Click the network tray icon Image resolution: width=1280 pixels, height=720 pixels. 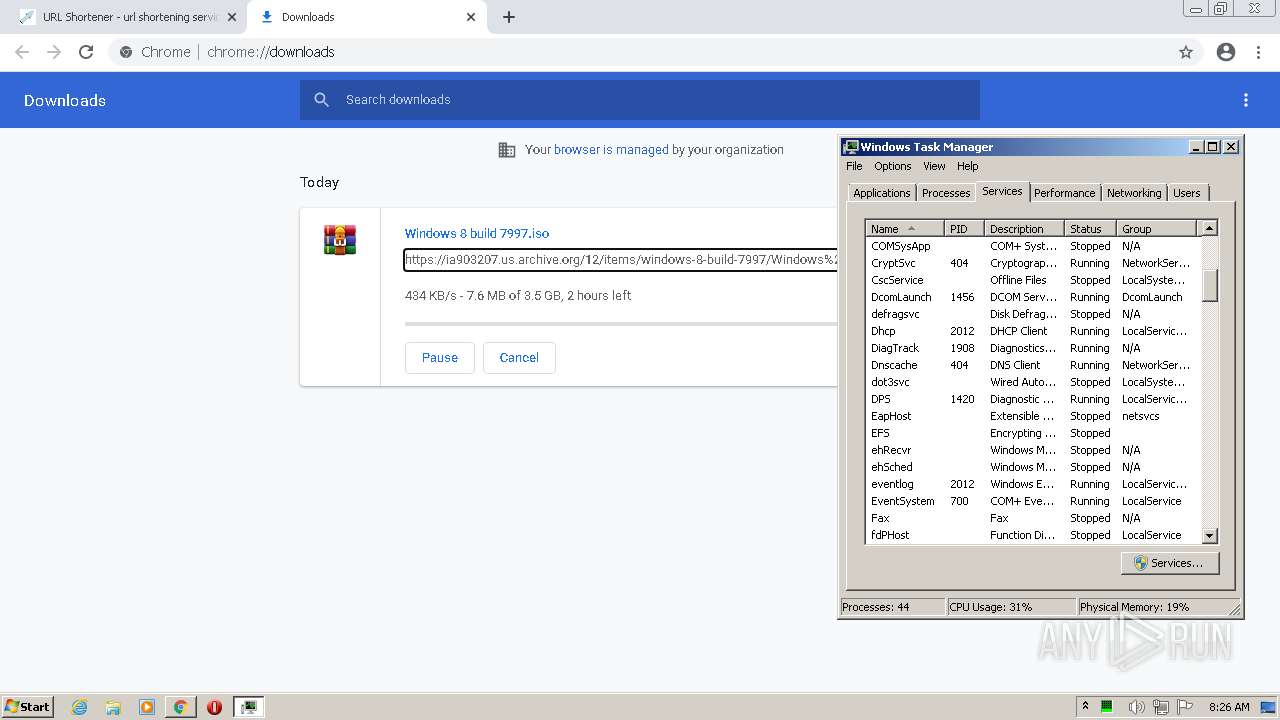click(x=1161, y=707)
